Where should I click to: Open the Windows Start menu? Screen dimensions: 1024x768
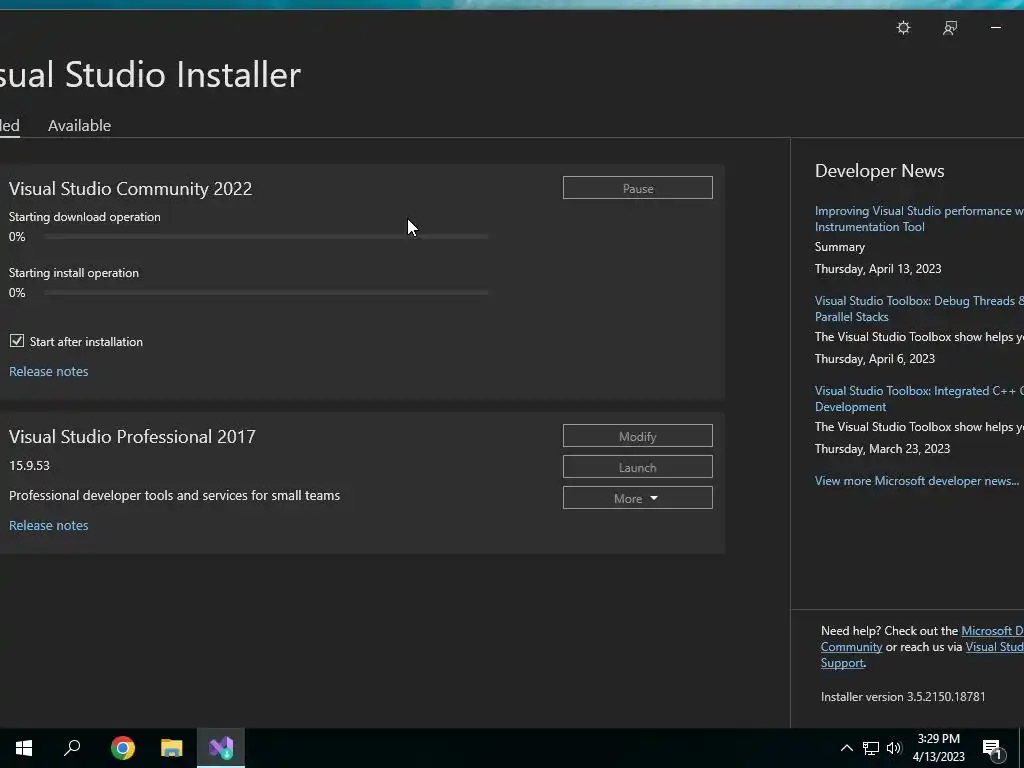(x=24, y=748)
